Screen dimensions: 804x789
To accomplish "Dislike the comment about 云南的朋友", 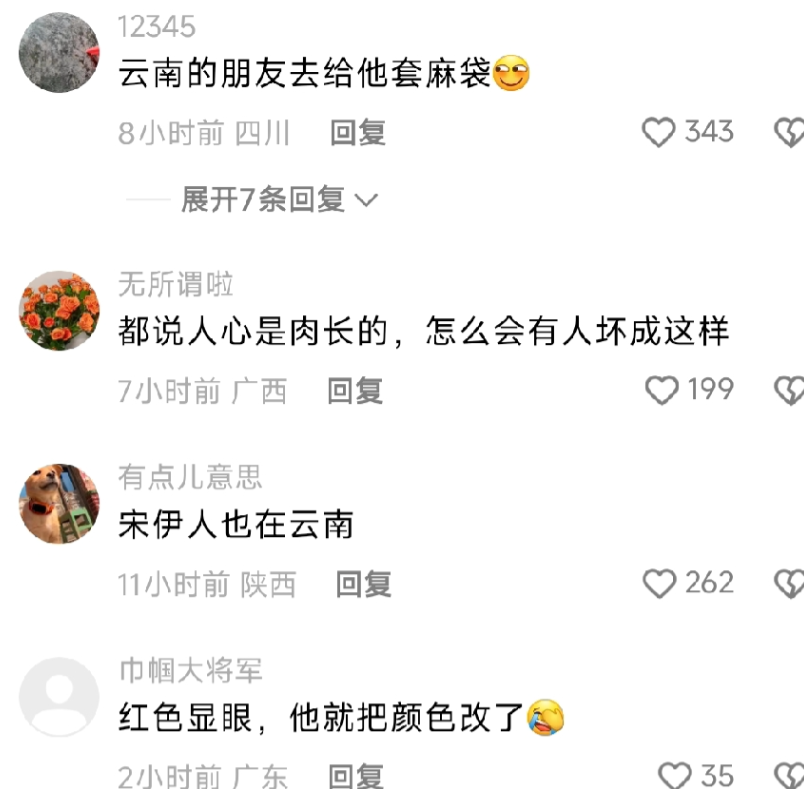I will (x=790, y=132).
